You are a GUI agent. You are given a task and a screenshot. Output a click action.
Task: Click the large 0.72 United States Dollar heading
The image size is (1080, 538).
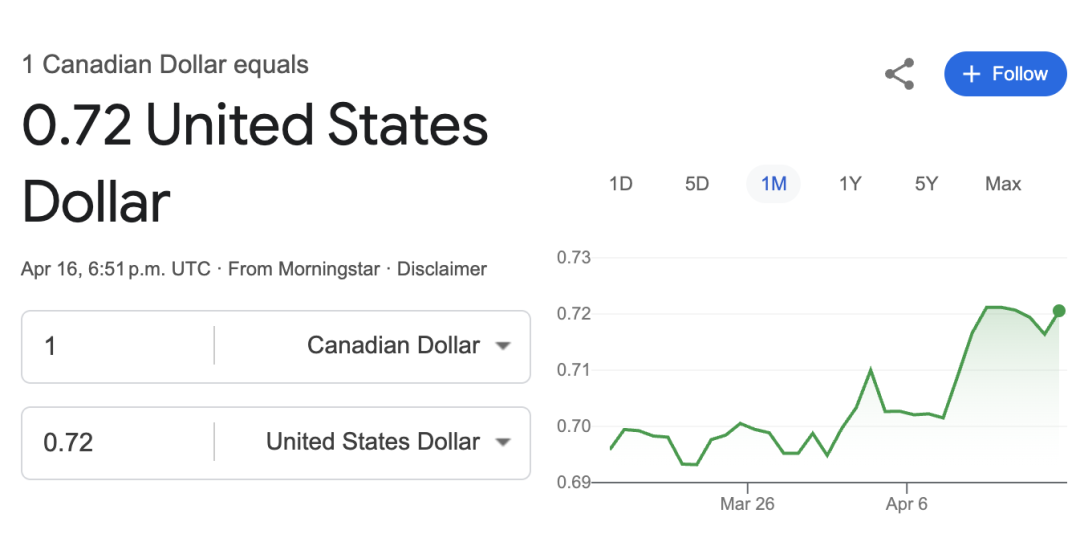click(255, 164)
